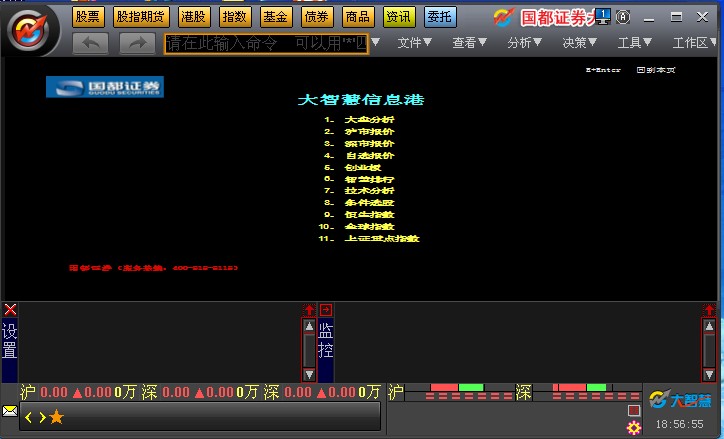Viewport: 724px width, 439px height.
Task: Click the round application logo button
Action: pos(29,30)
